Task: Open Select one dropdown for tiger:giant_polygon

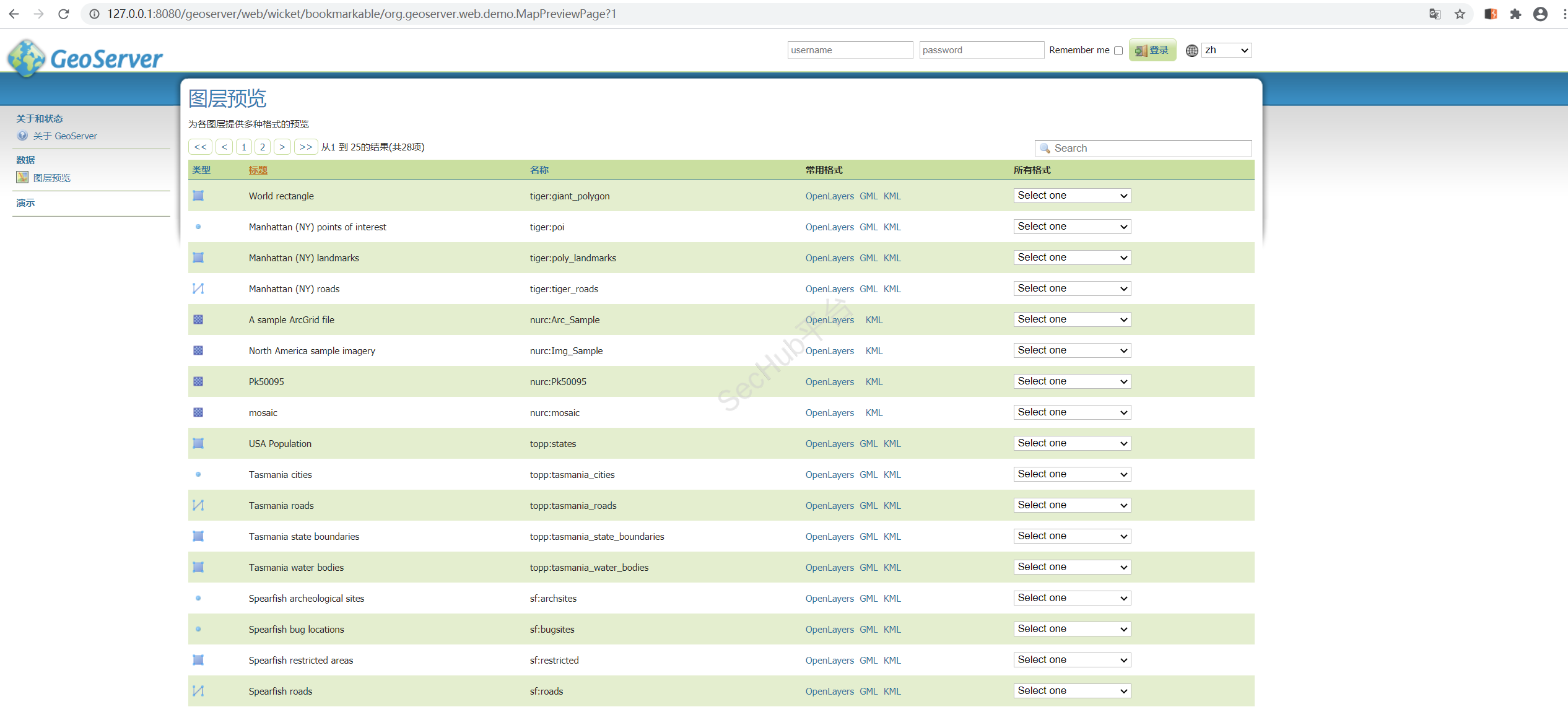Action: (x=1072, y=196)
